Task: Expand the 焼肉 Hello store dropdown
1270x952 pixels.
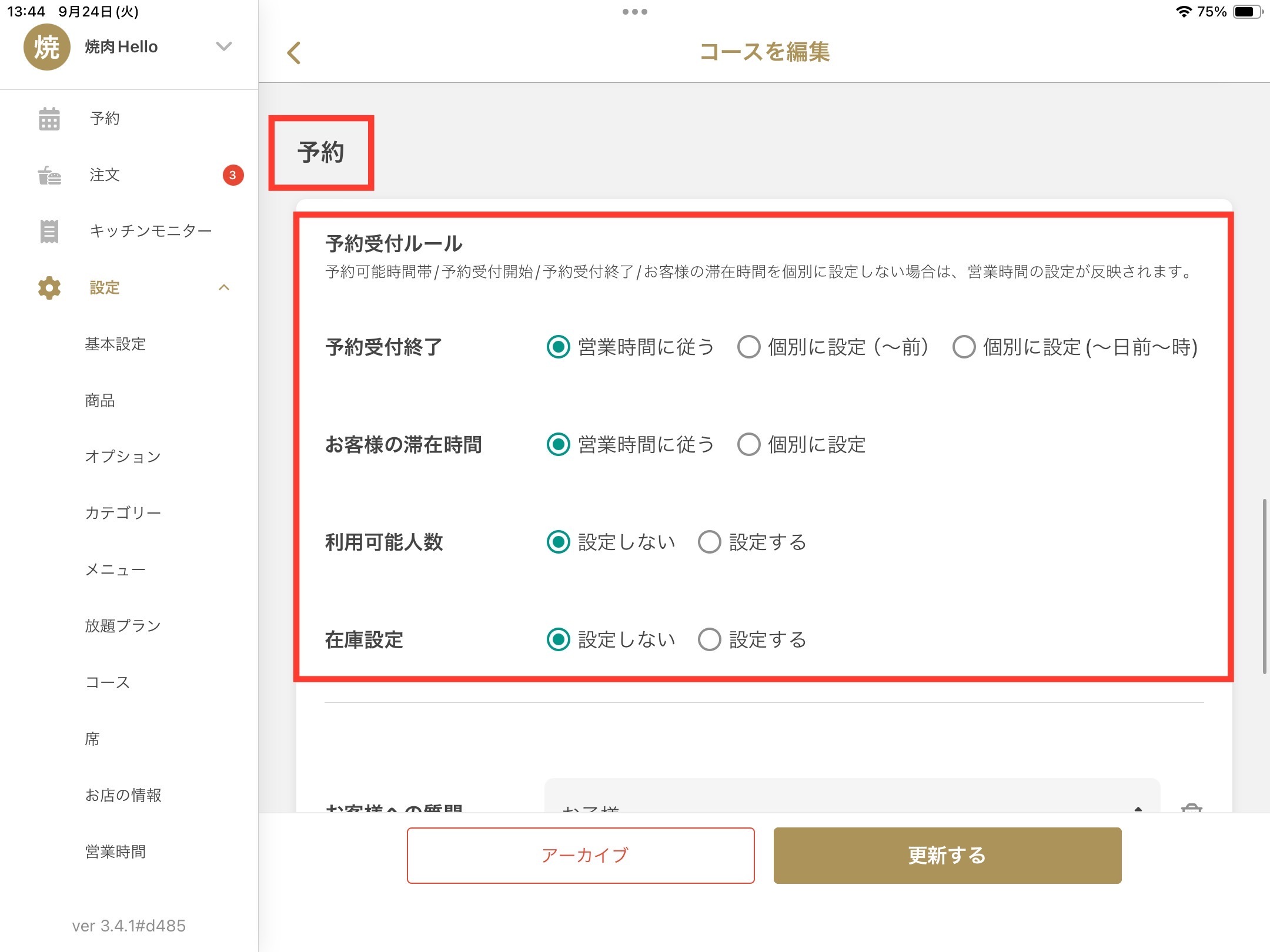Action: click(x=223, y=46)
